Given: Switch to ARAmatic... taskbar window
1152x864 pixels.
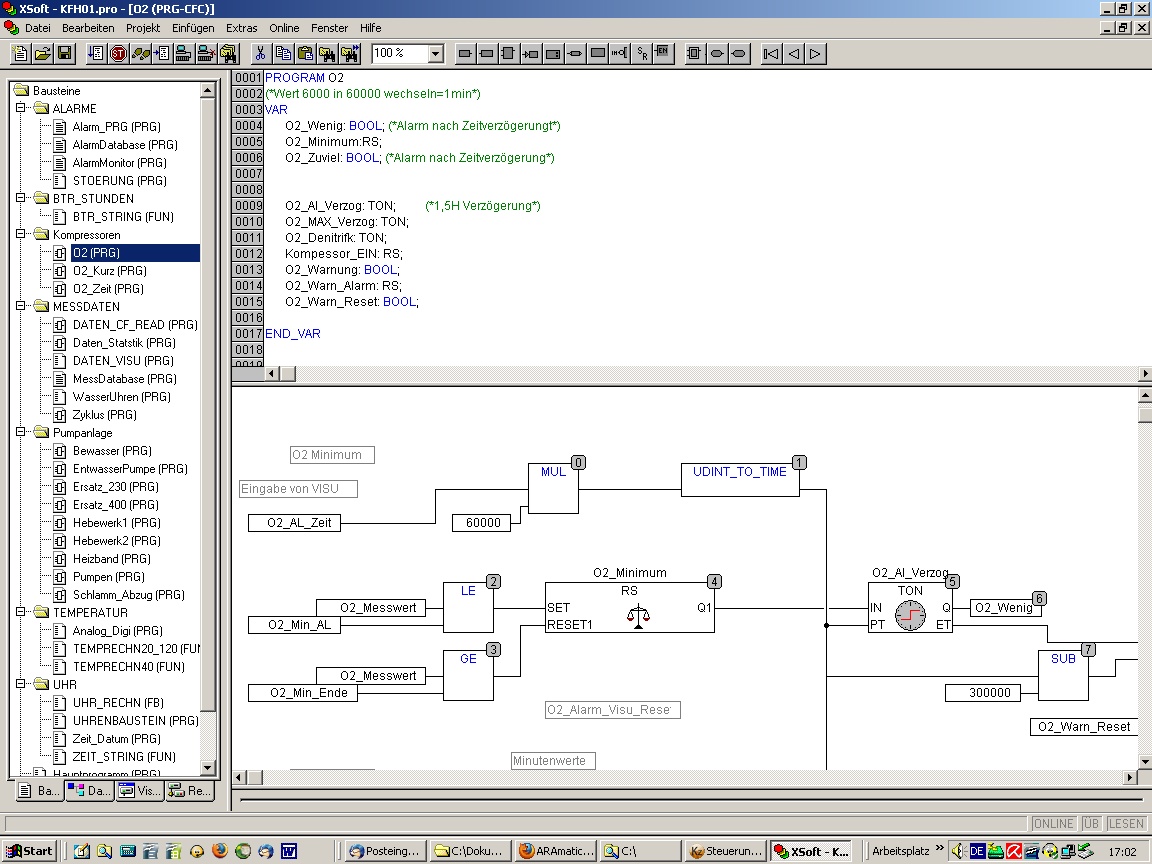Looking at the screenshot, I should 555,851.
